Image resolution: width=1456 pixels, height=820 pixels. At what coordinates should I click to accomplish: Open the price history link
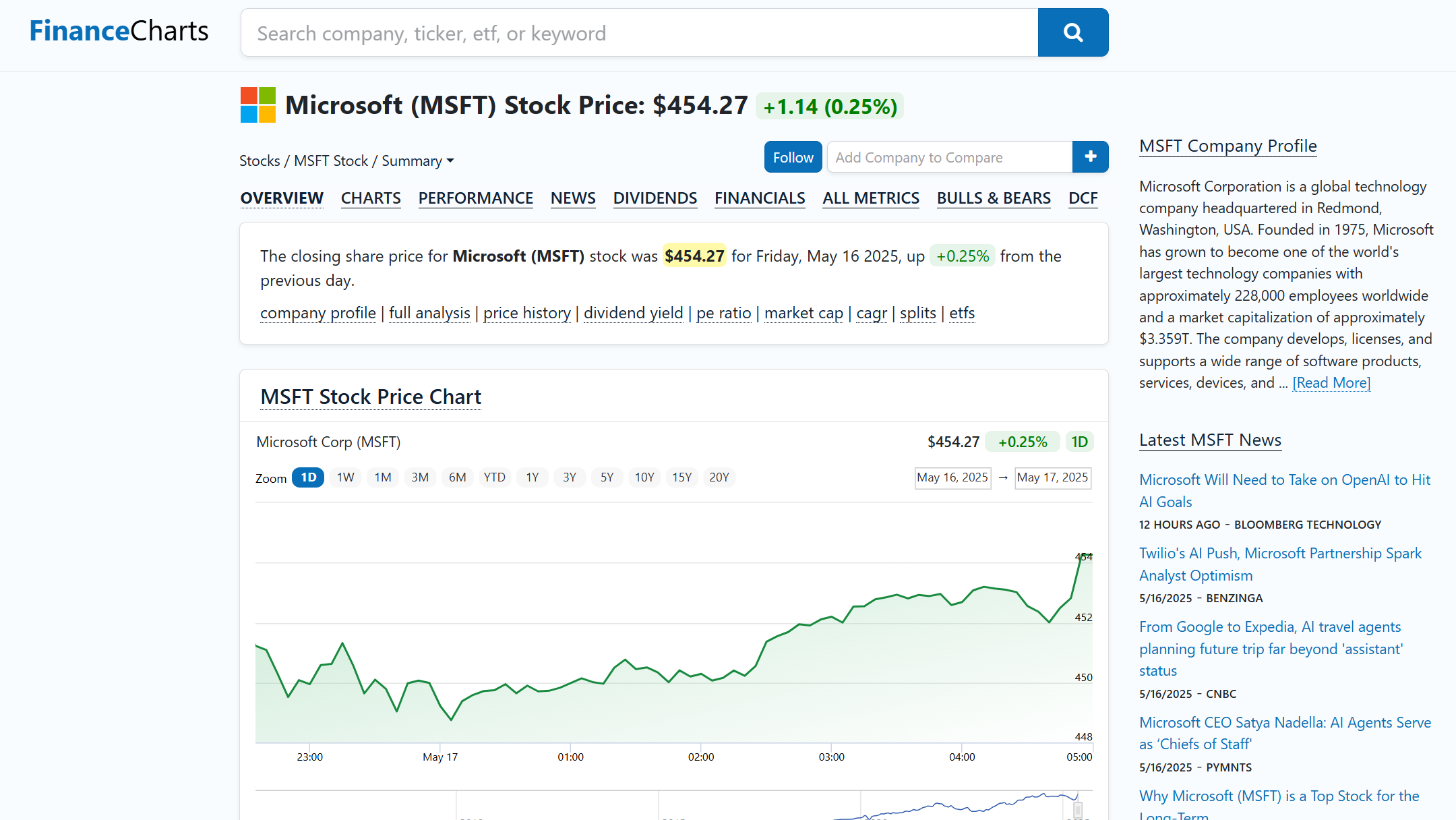pyautogui.click(x=527, y=313)
